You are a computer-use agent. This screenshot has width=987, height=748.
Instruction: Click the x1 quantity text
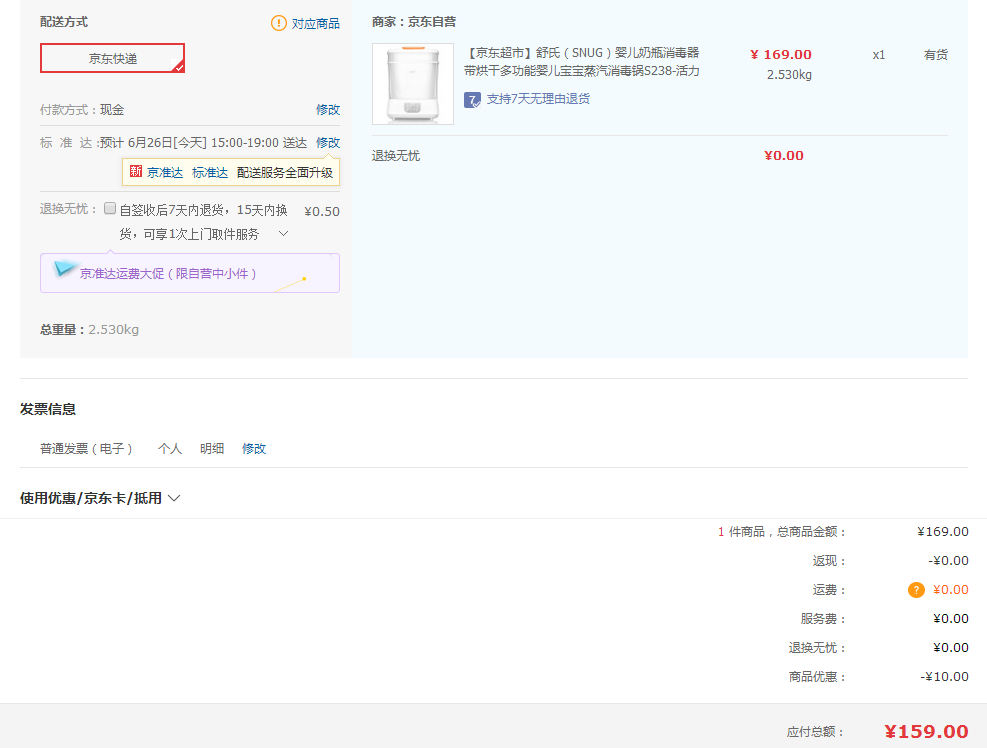879,55
